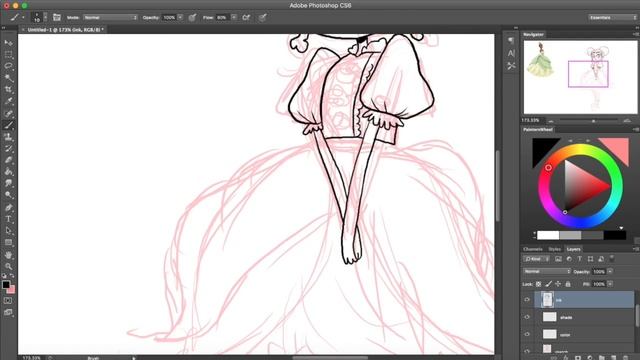Open the brush panel toggle in options bar
Image resolution: width=640 pixels, height=360 pixels.
[x=57, y=18]
